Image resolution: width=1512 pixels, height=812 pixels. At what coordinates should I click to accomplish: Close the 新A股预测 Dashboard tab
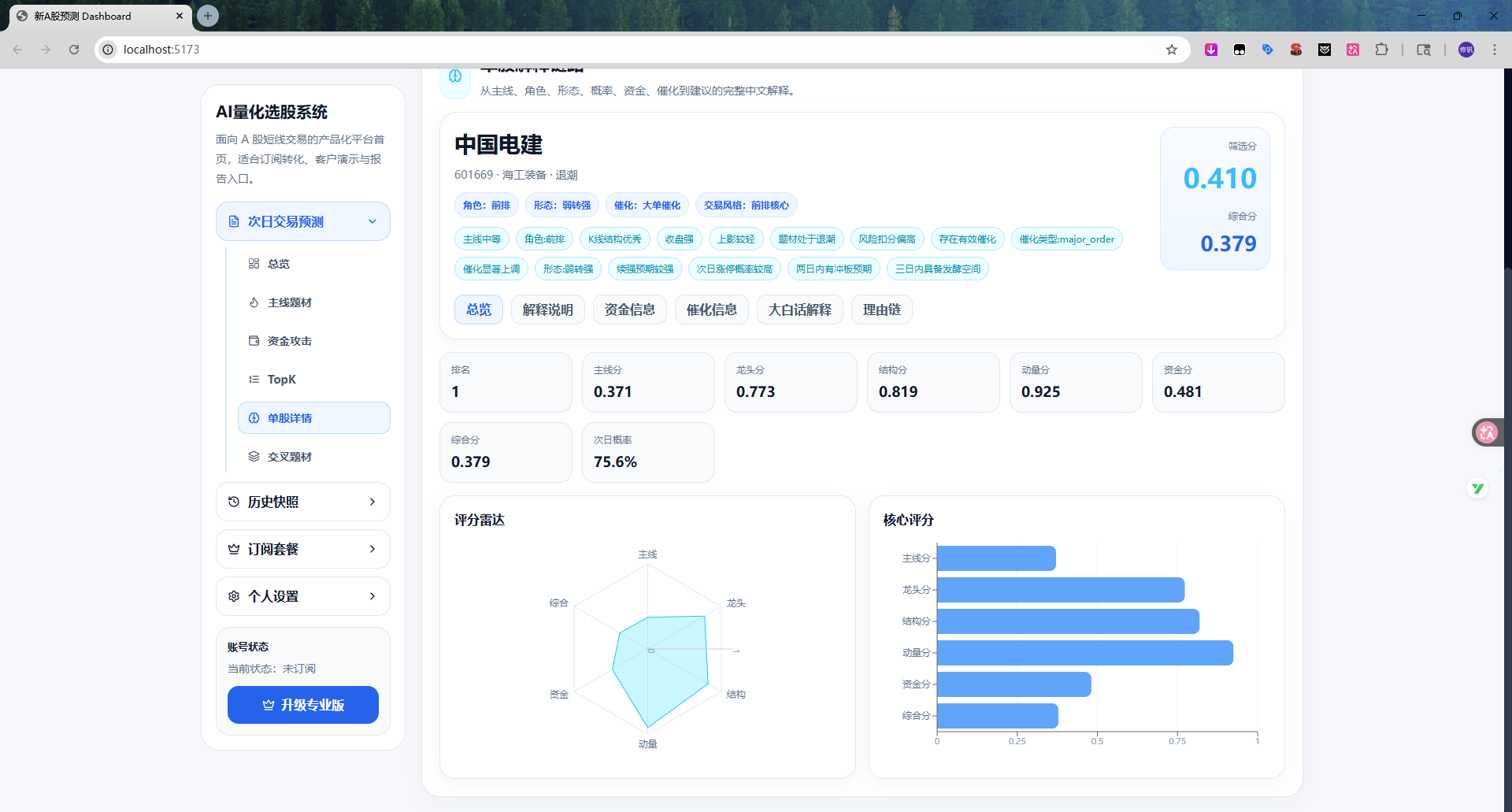(x=180, y=16)
